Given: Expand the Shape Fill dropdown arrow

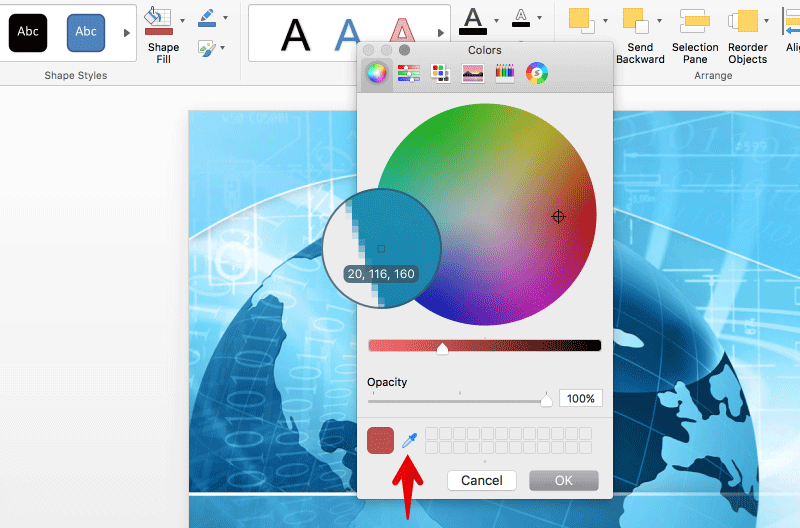Looking at the screenshot, I should (x=182, y=19).
